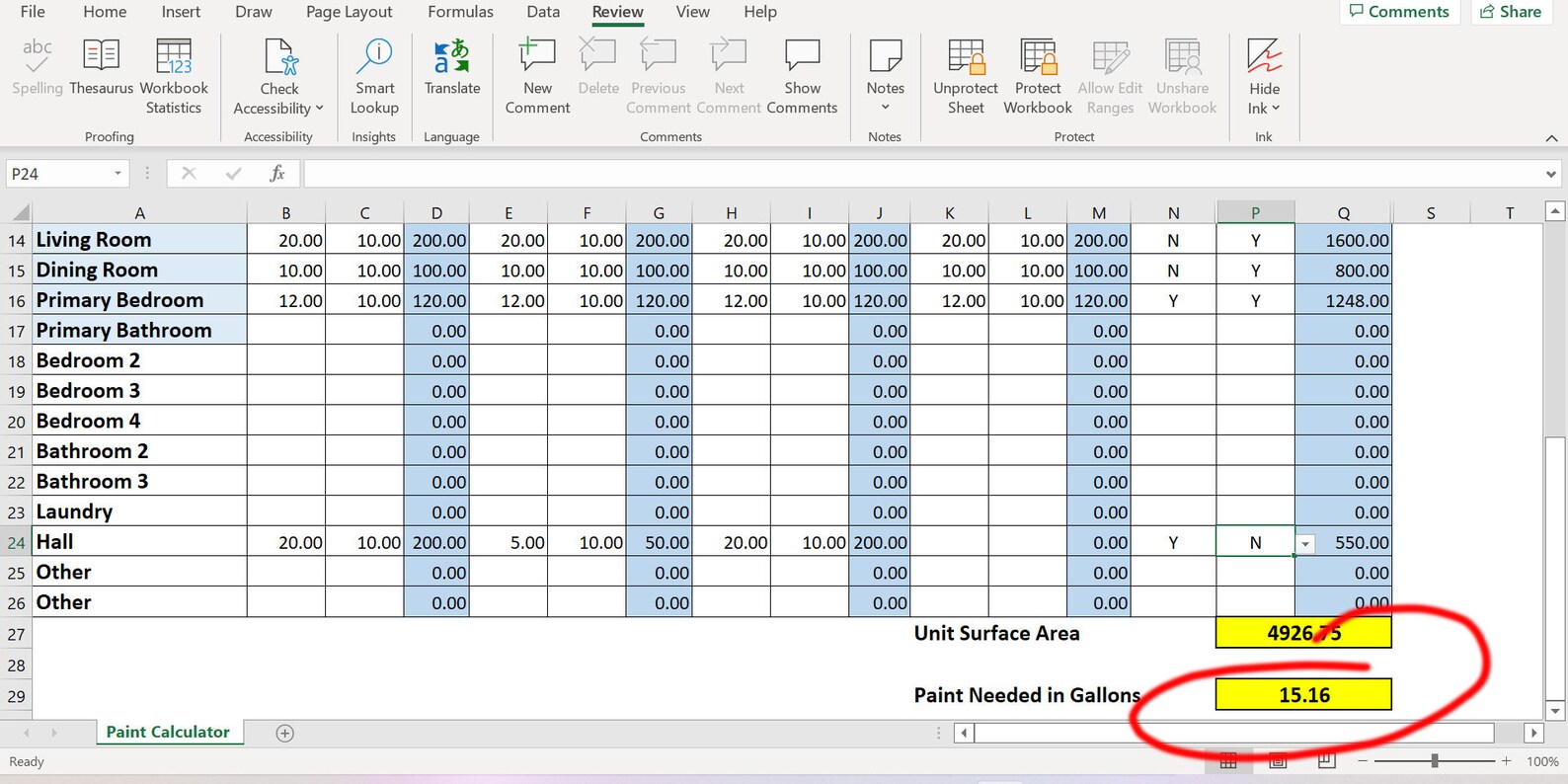
Task: Click the Hide Ink icon
Action: pos(1264,55)
